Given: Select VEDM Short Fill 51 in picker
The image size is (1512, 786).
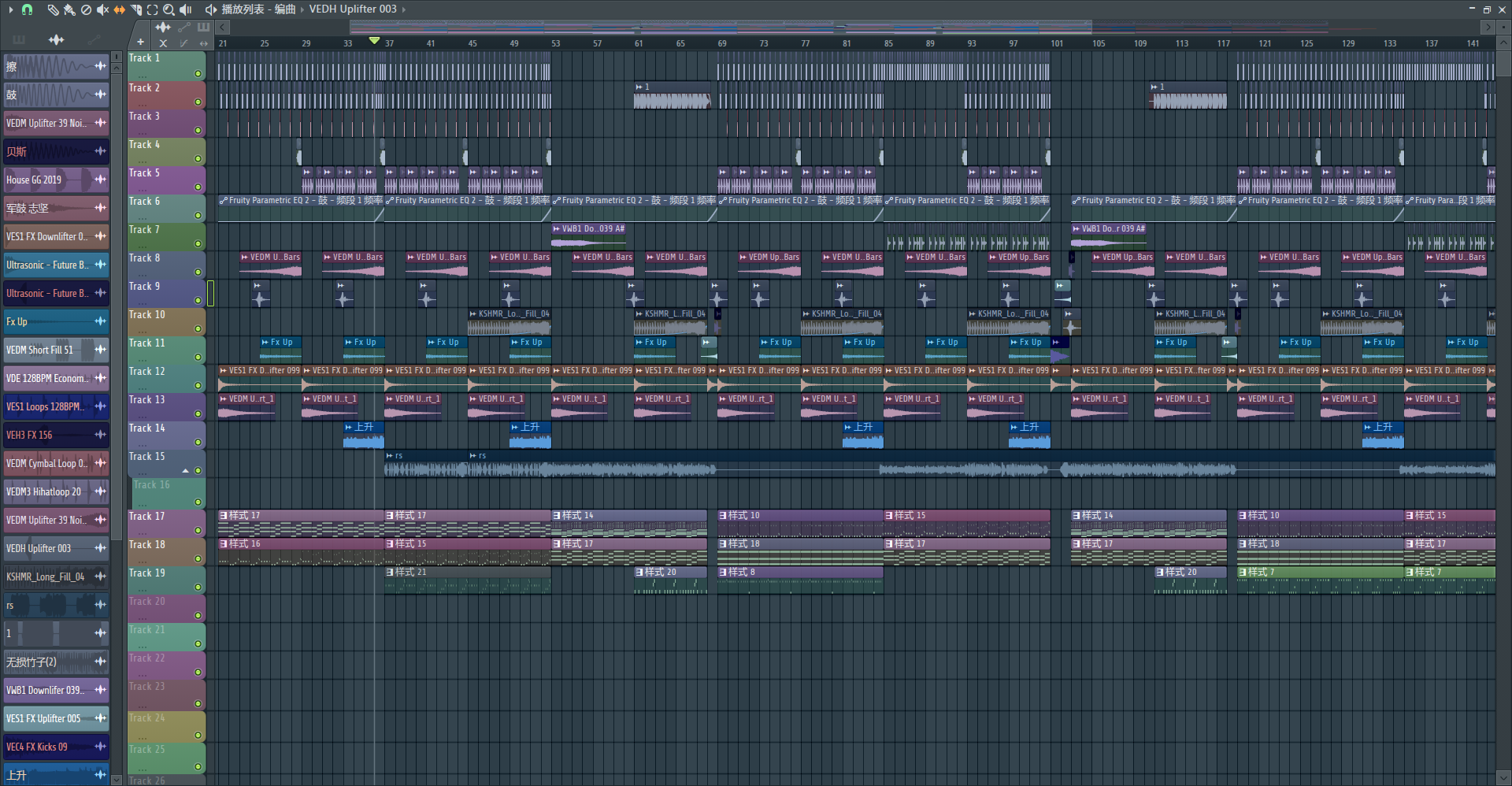Looking at the screenshot, I should click(x=56, y=350).
